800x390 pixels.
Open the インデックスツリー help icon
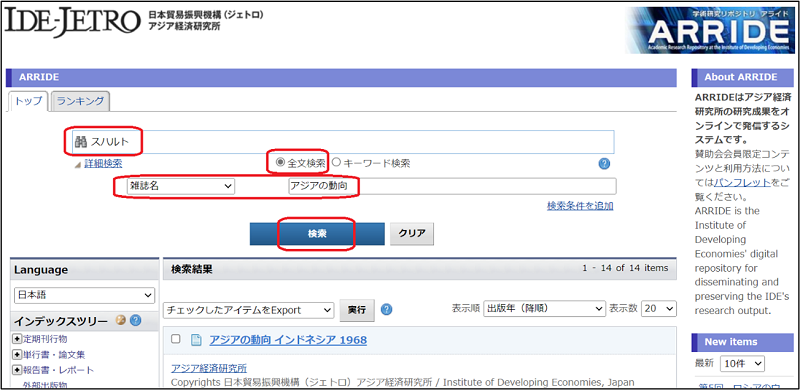tap(135, 321)
